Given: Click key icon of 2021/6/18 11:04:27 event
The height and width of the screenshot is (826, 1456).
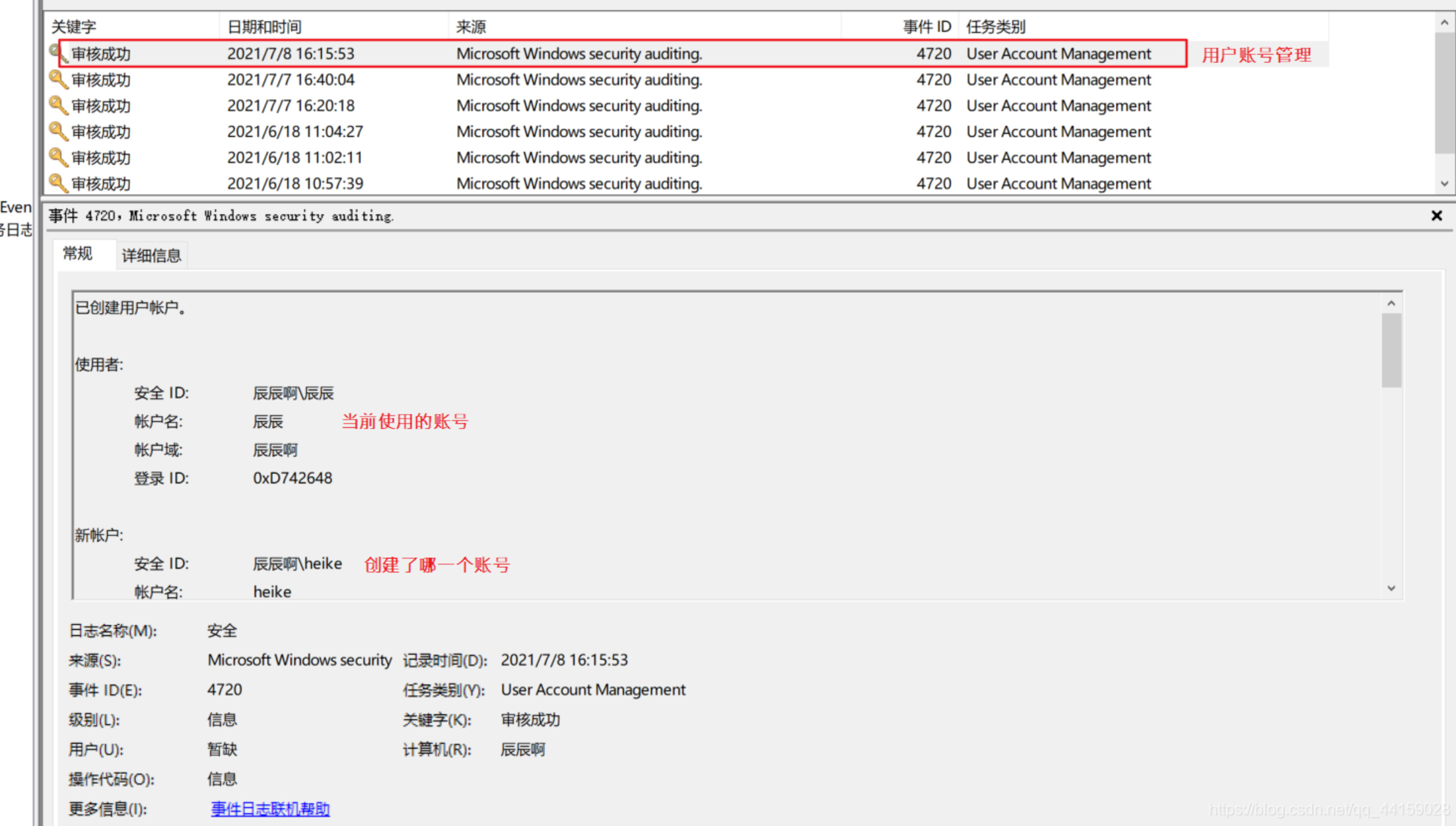Looking at the screenshot, I should click(x=58, y=131).
